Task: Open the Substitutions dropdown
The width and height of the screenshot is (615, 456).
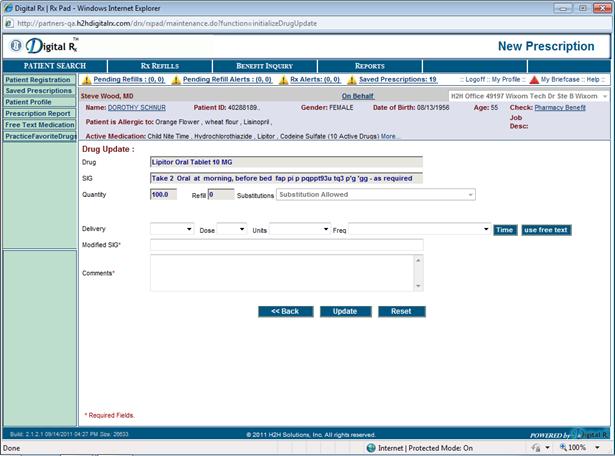Action: pos(376,194)
